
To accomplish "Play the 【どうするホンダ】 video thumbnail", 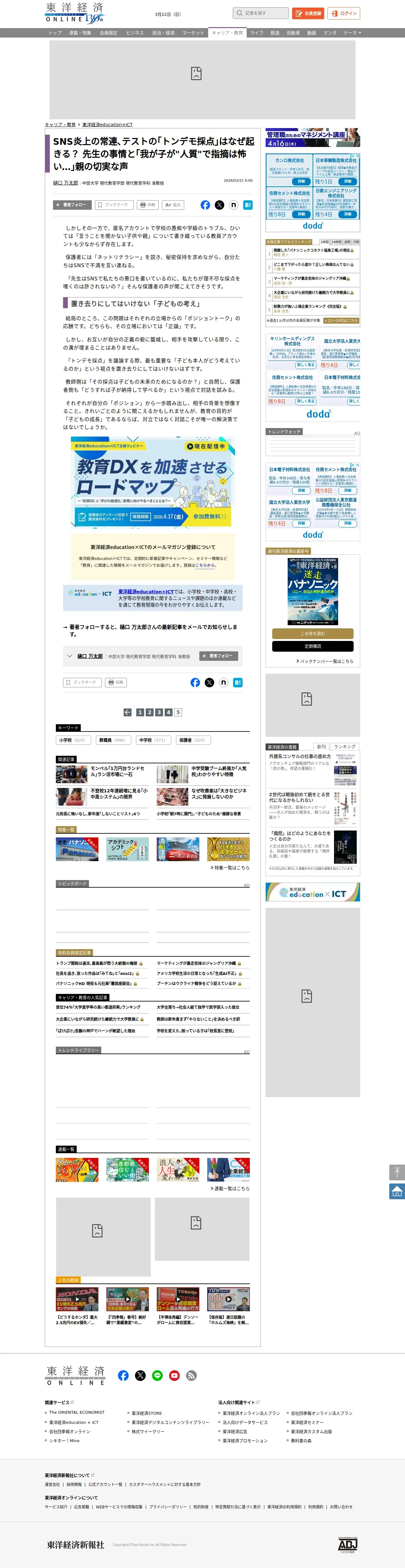I will pos(77,1300).
